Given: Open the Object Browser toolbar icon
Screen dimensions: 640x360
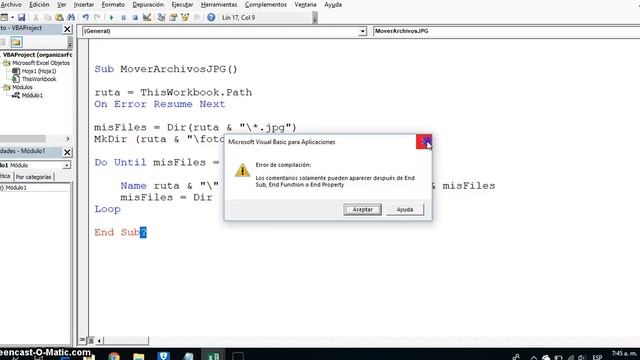Looking at the screenshot, I should pos(185,18).
